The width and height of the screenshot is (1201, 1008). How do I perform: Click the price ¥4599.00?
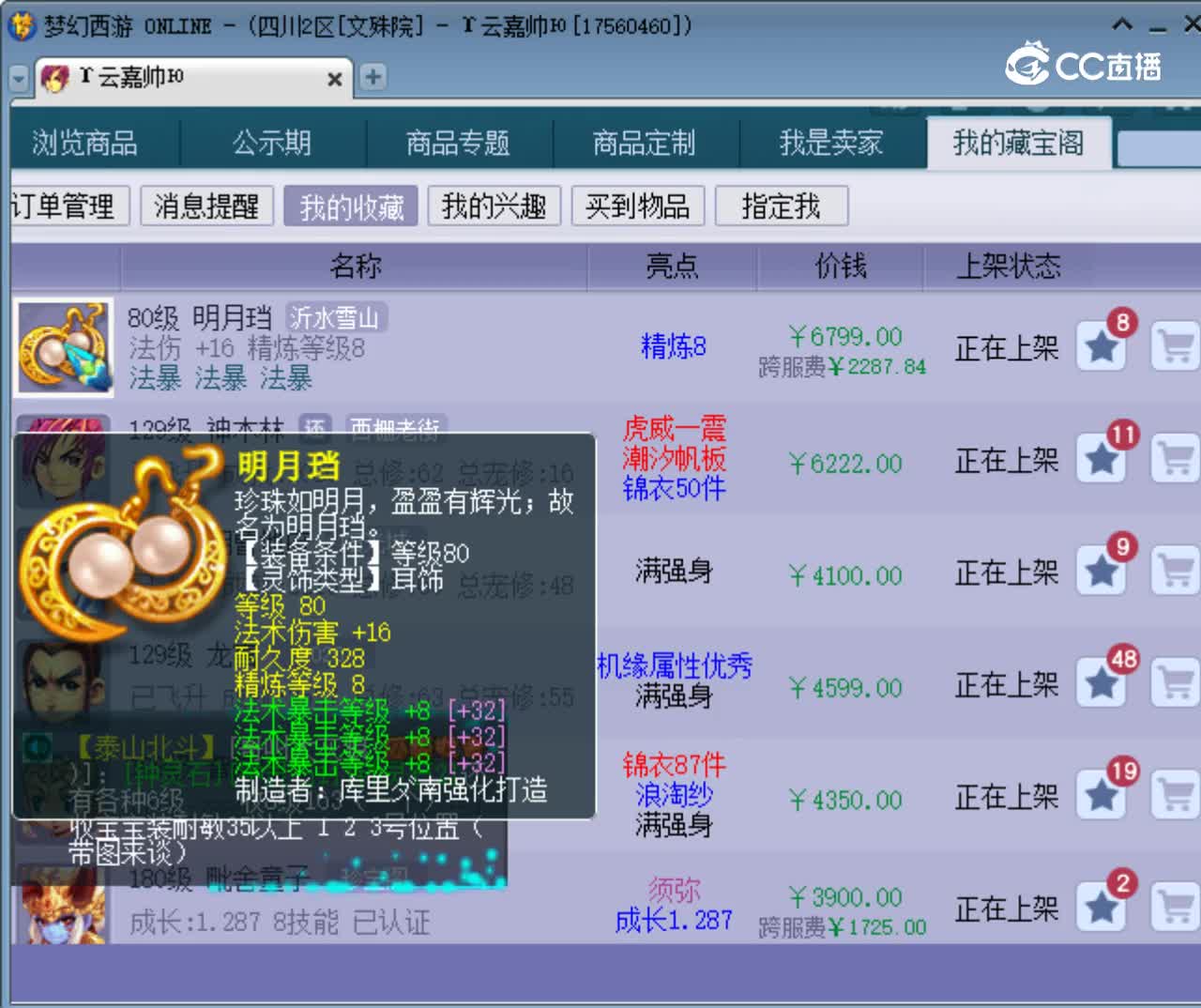coord(845,688)
